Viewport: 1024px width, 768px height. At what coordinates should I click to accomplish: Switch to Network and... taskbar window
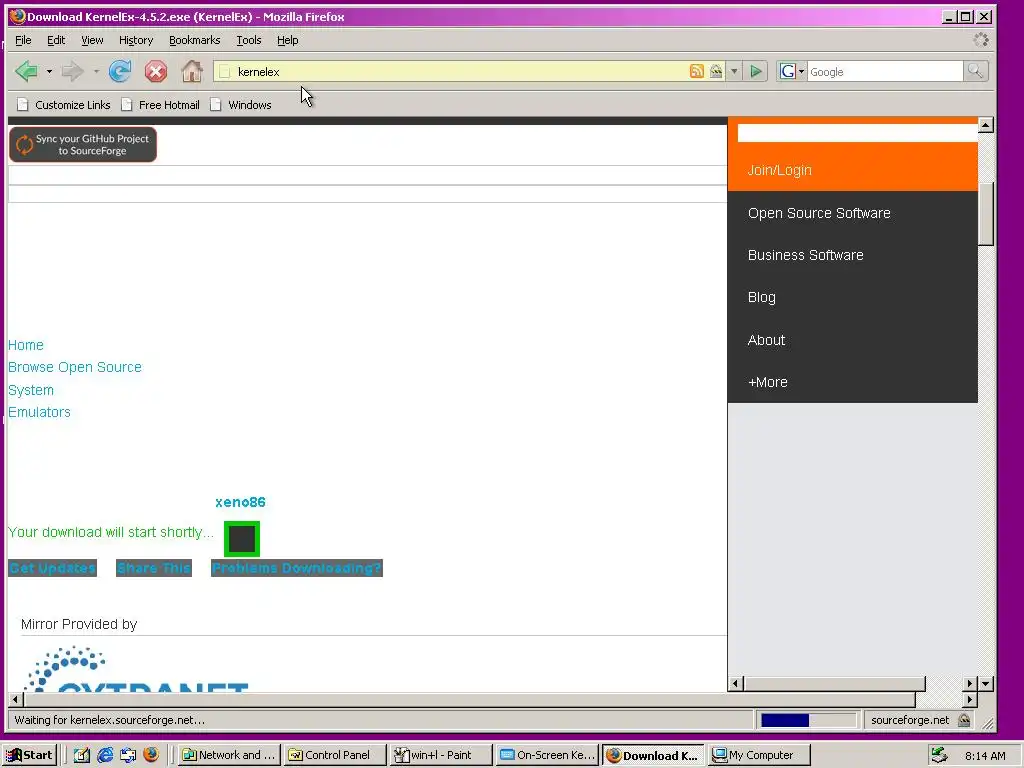(x=230, y=755)
